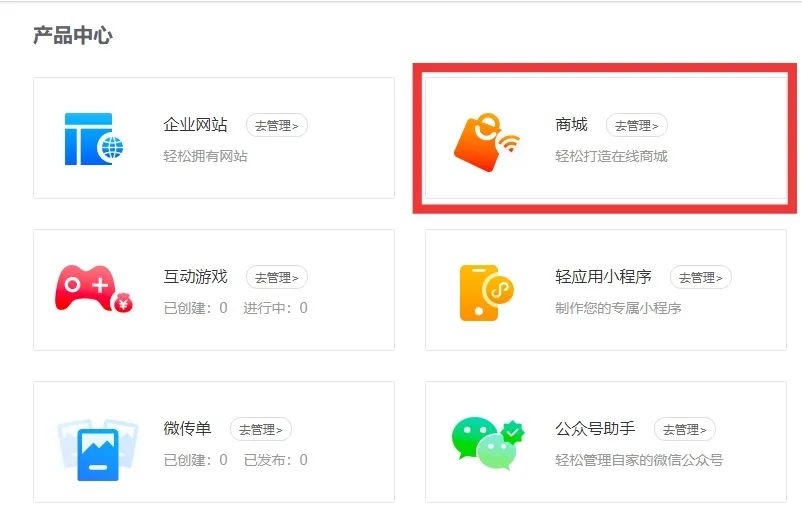Select 去管理 beside 微传单
Screen dimensions: 802x516
pyautogui.click(x=260, y=429)
